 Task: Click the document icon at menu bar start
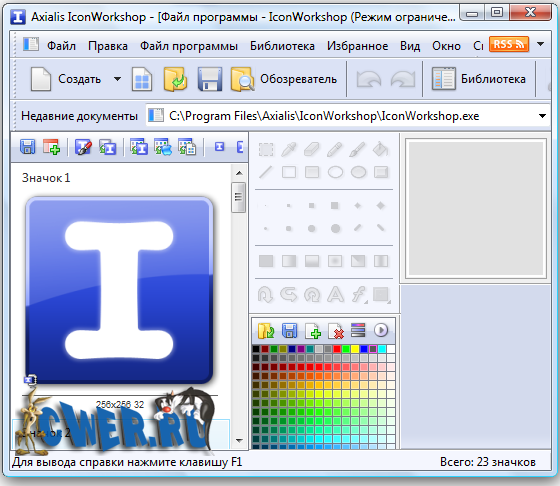pyautogui.click(x=31, y=45)
